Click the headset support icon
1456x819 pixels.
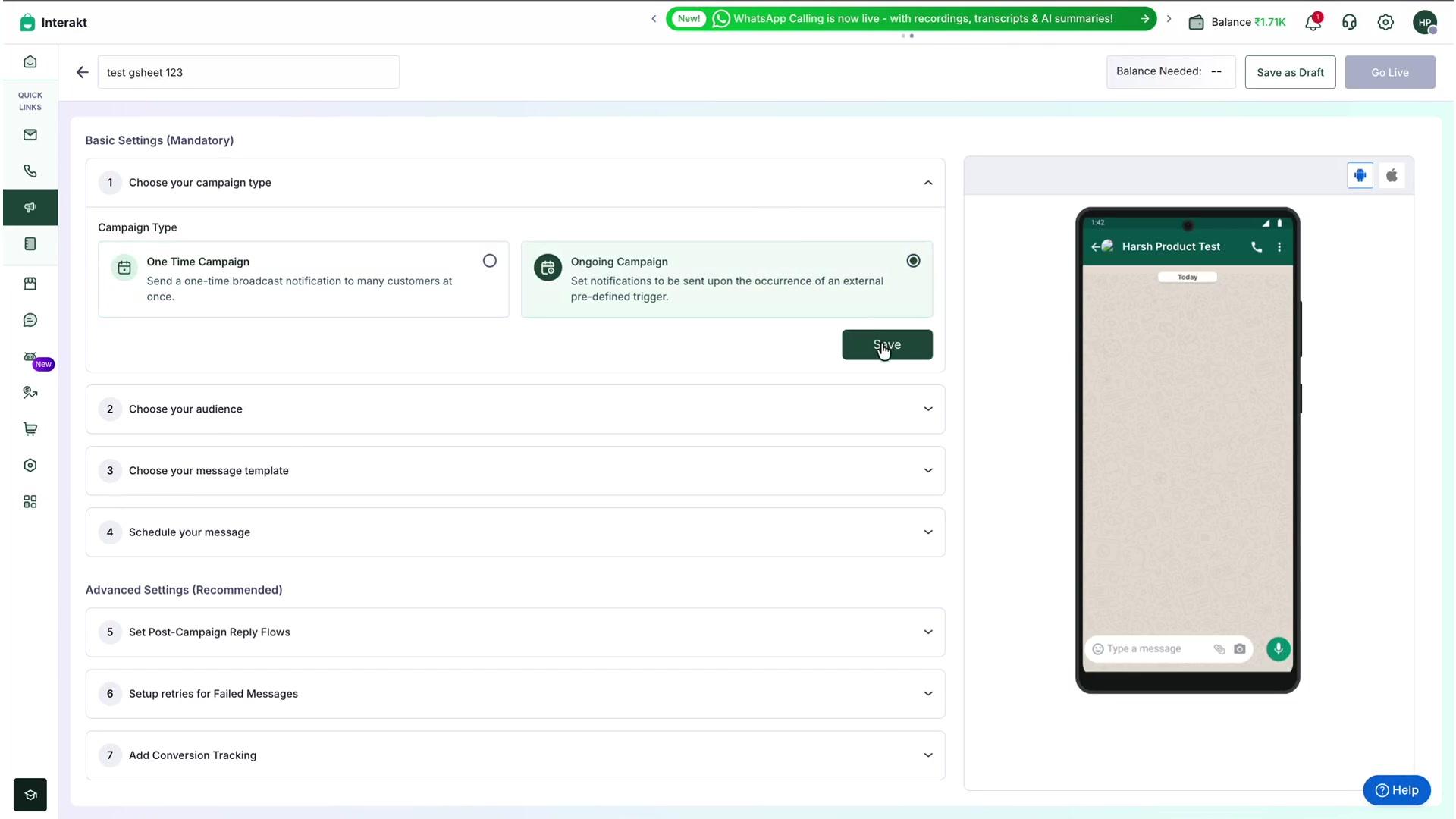pos(1349,22)
